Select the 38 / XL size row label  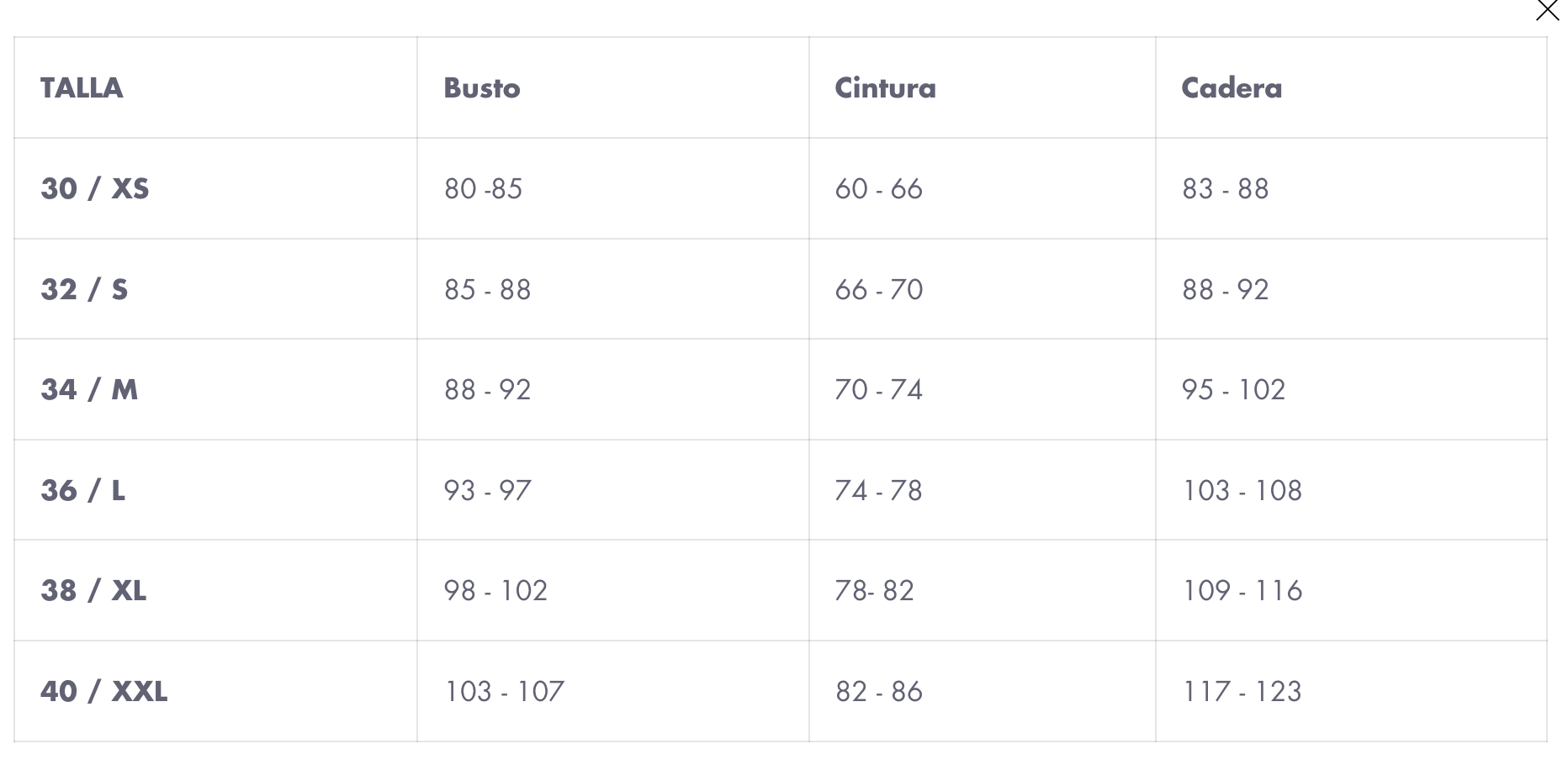pyautogui.click(x=93, y=590)
